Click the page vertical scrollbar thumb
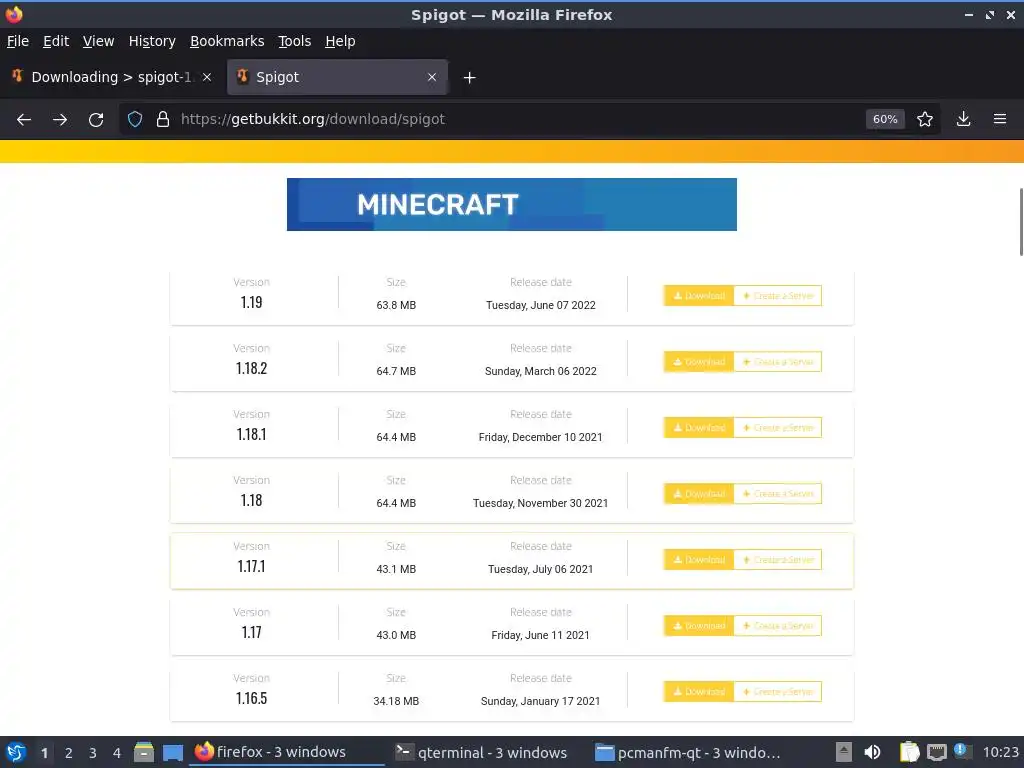Image resolution: width=1024 pixels, height=768 pixels. (1021, 222)
